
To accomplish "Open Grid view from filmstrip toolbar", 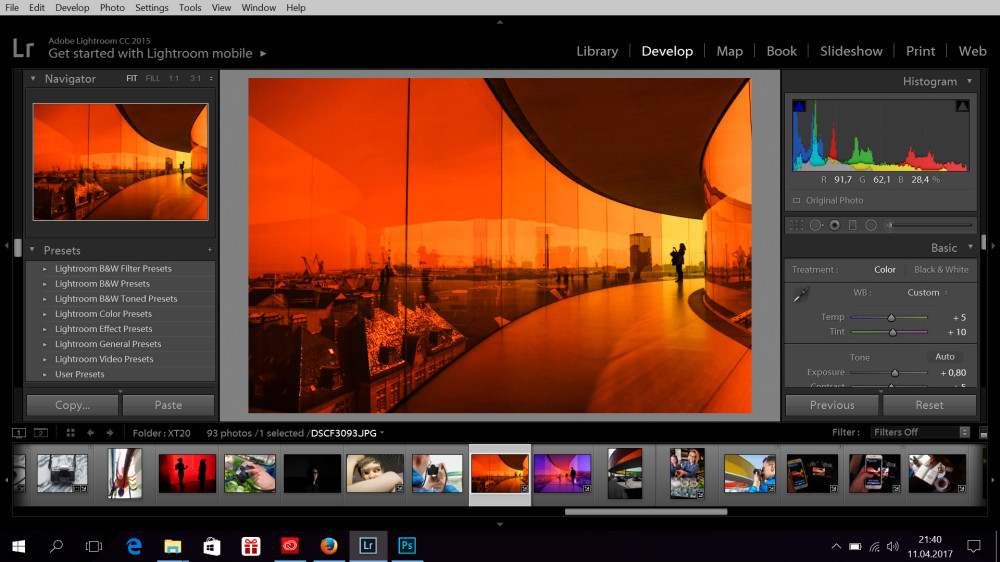I will click(70, 433).
